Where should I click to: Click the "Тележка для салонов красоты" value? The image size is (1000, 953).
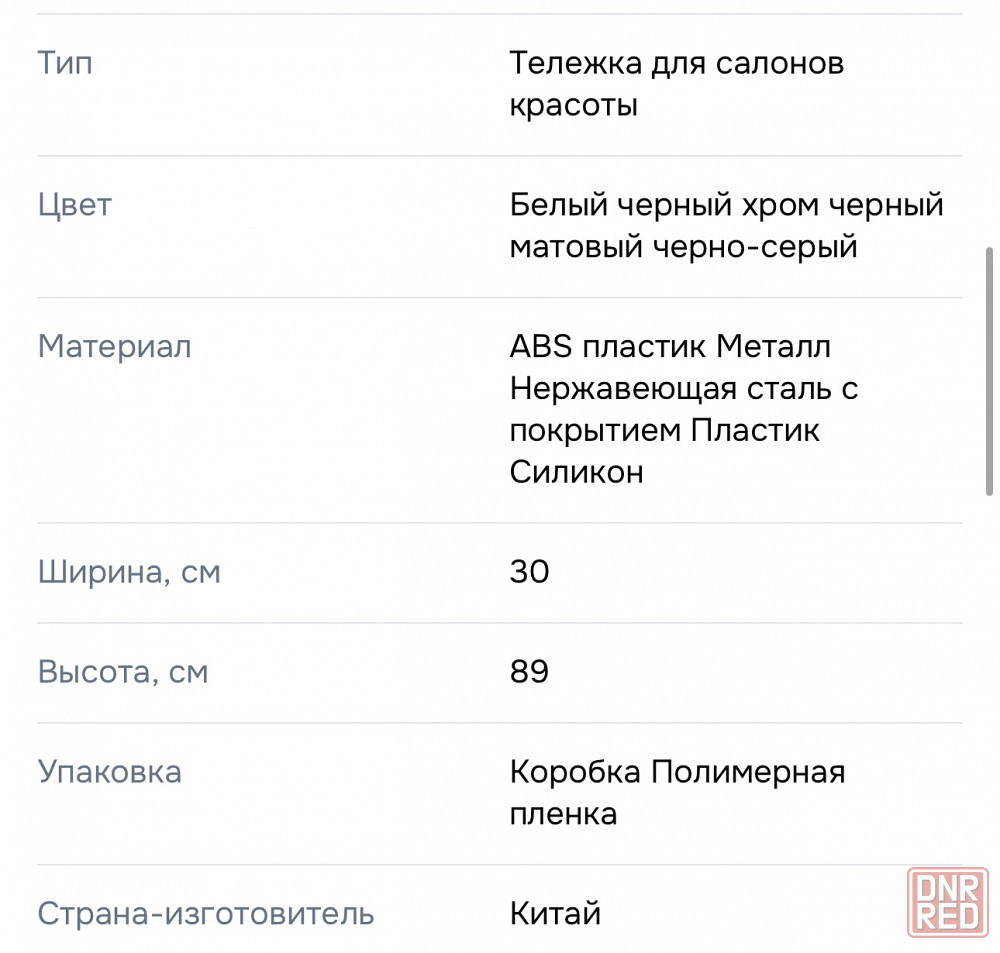676,84
